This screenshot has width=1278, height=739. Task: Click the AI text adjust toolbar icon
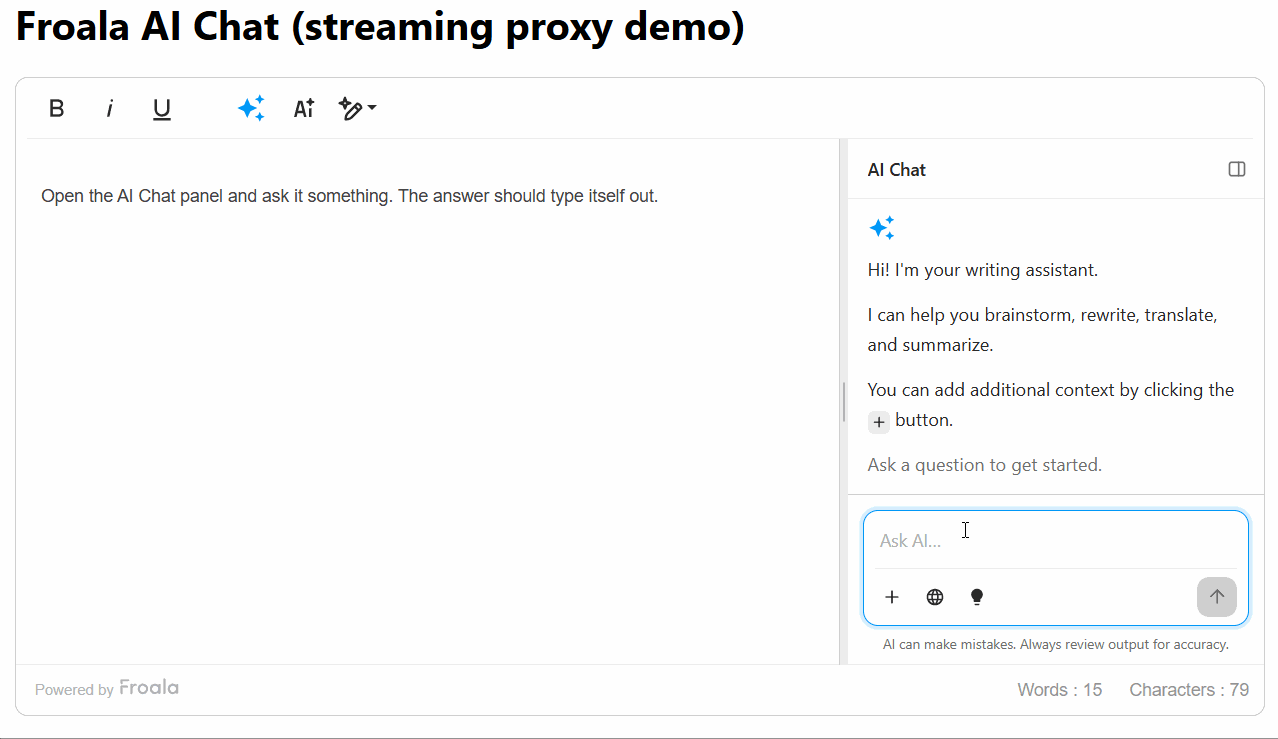[304, 109]
